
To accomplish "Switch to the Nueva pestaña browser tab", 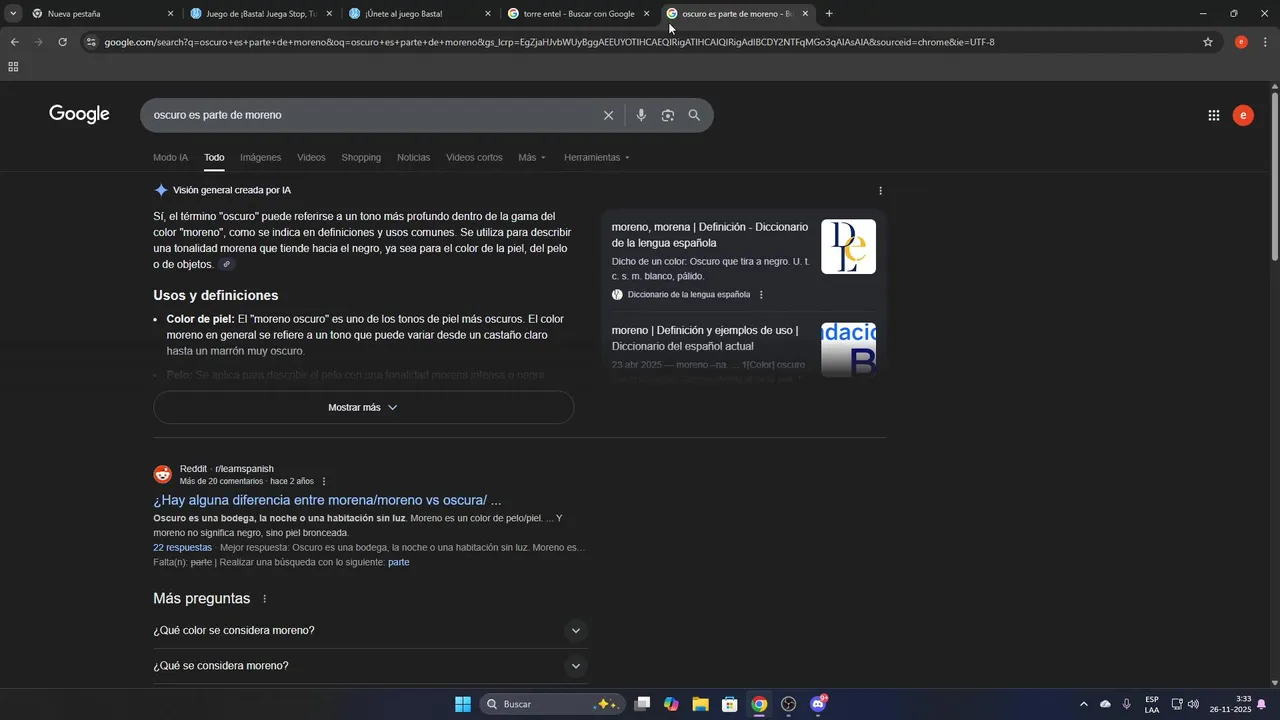I will 100,14.
